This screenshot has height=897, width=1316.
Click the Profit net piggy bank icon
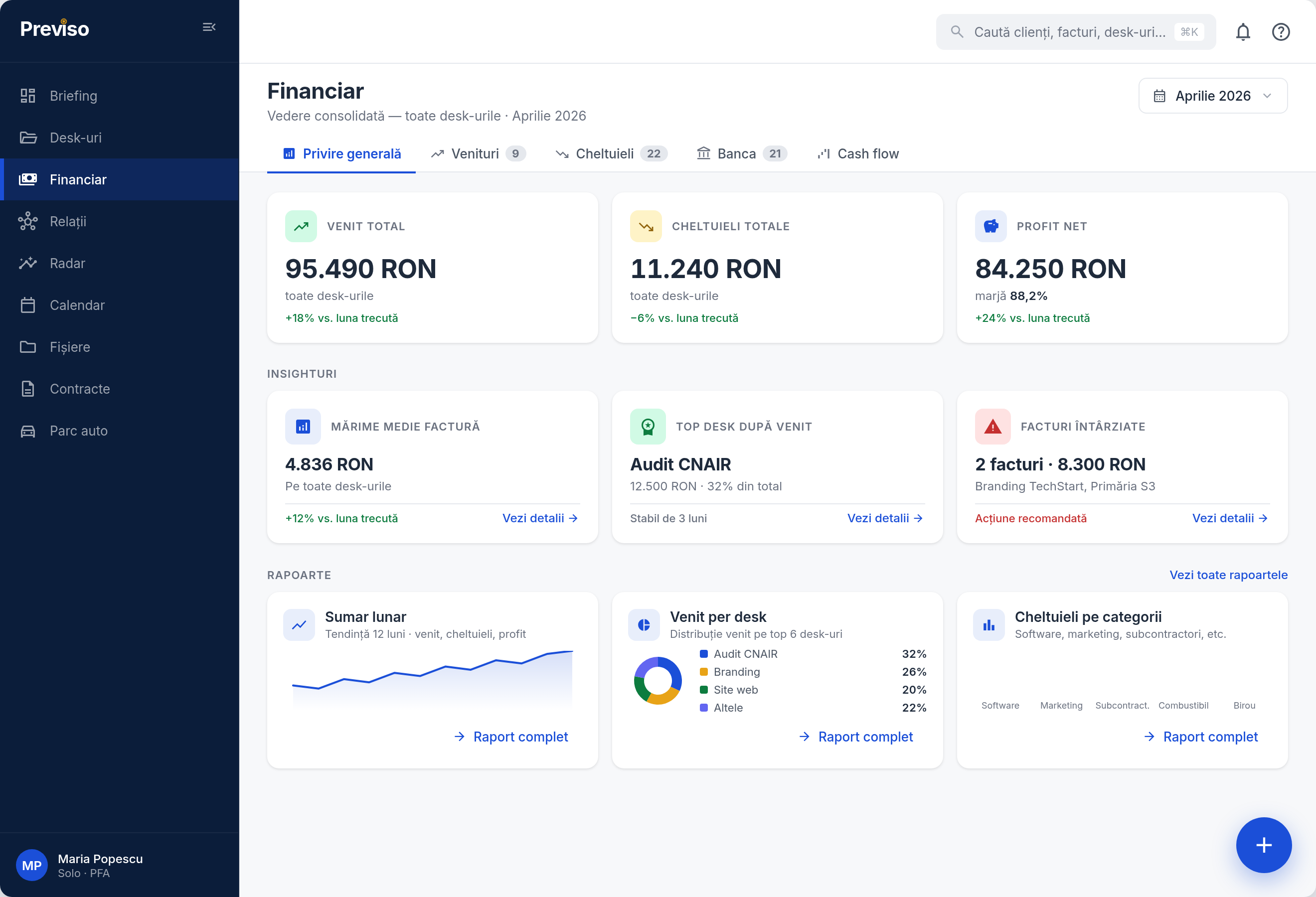pyautogui.click(x=990, y=226)
